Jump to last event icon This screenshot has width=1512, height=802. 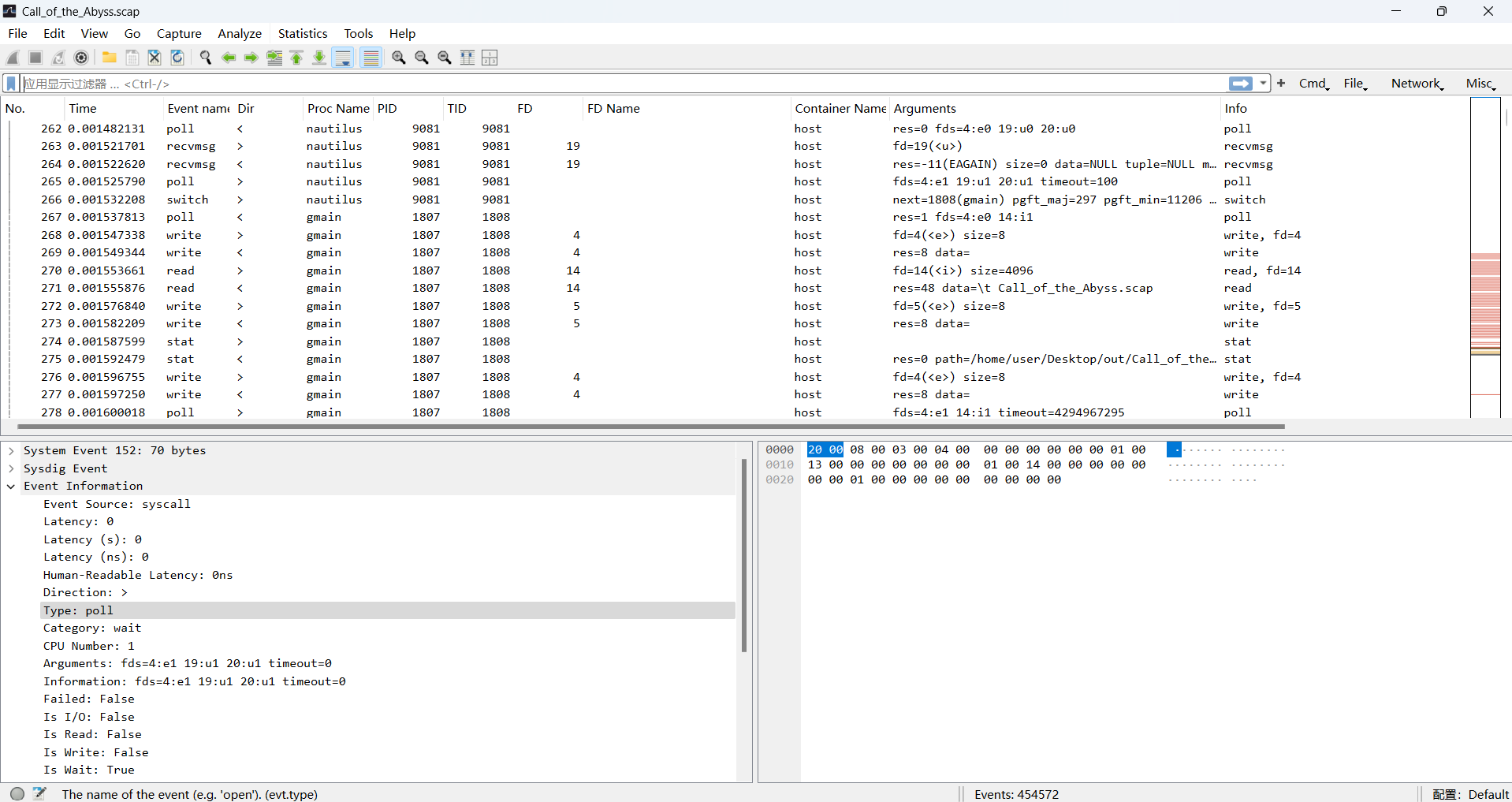tap(319, 58)
